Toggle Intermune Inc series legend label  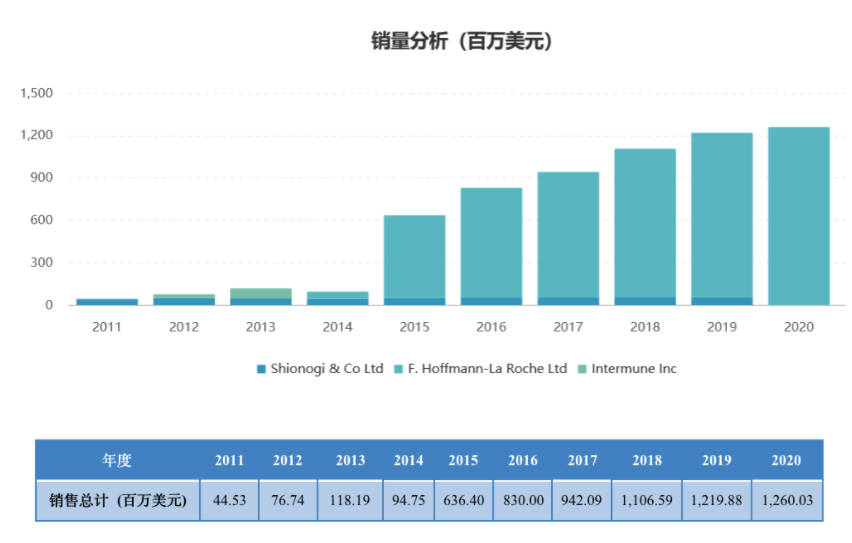(x=633, y=369)
